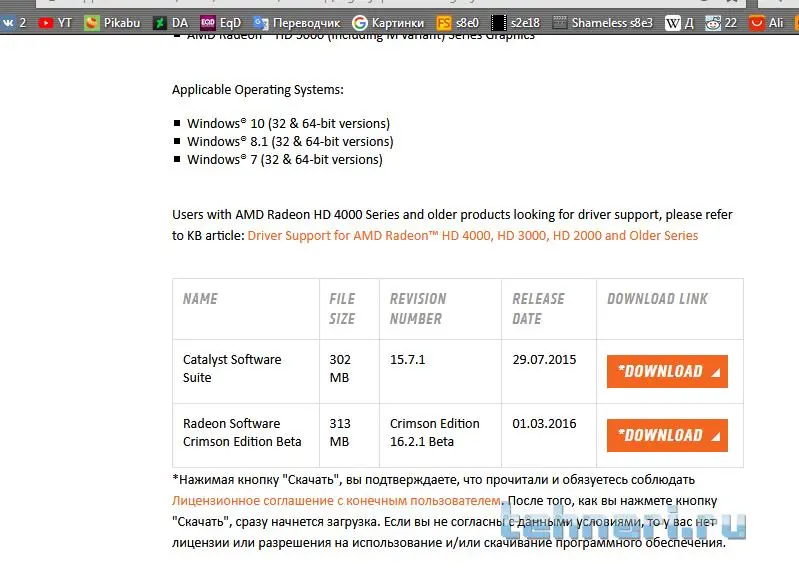799x572 pixels.
Task: Click the 29.07.2015 release date
Action: 544,360
